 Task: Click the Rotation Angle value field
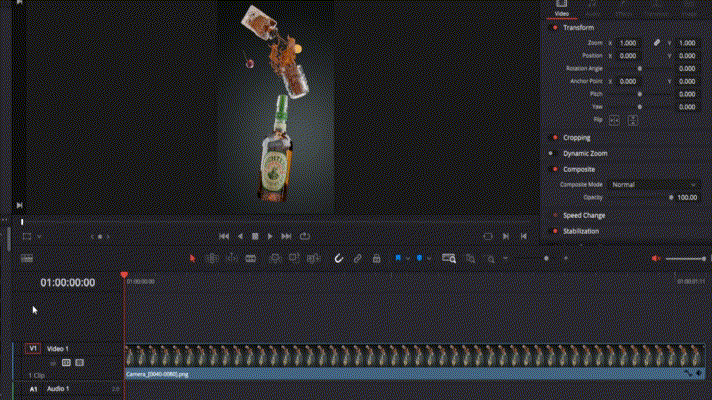[x=687, y=69]
